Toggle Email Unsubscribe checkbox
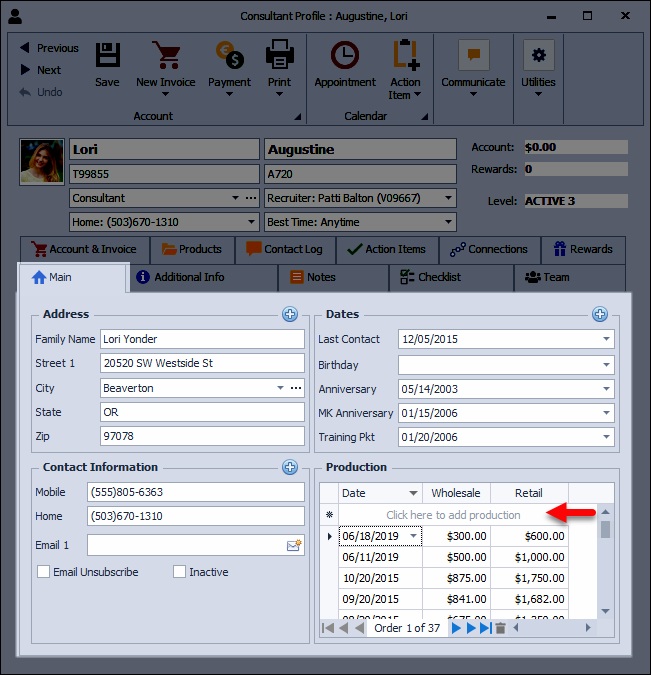651x675 pixels. click(x=43, y=572)
